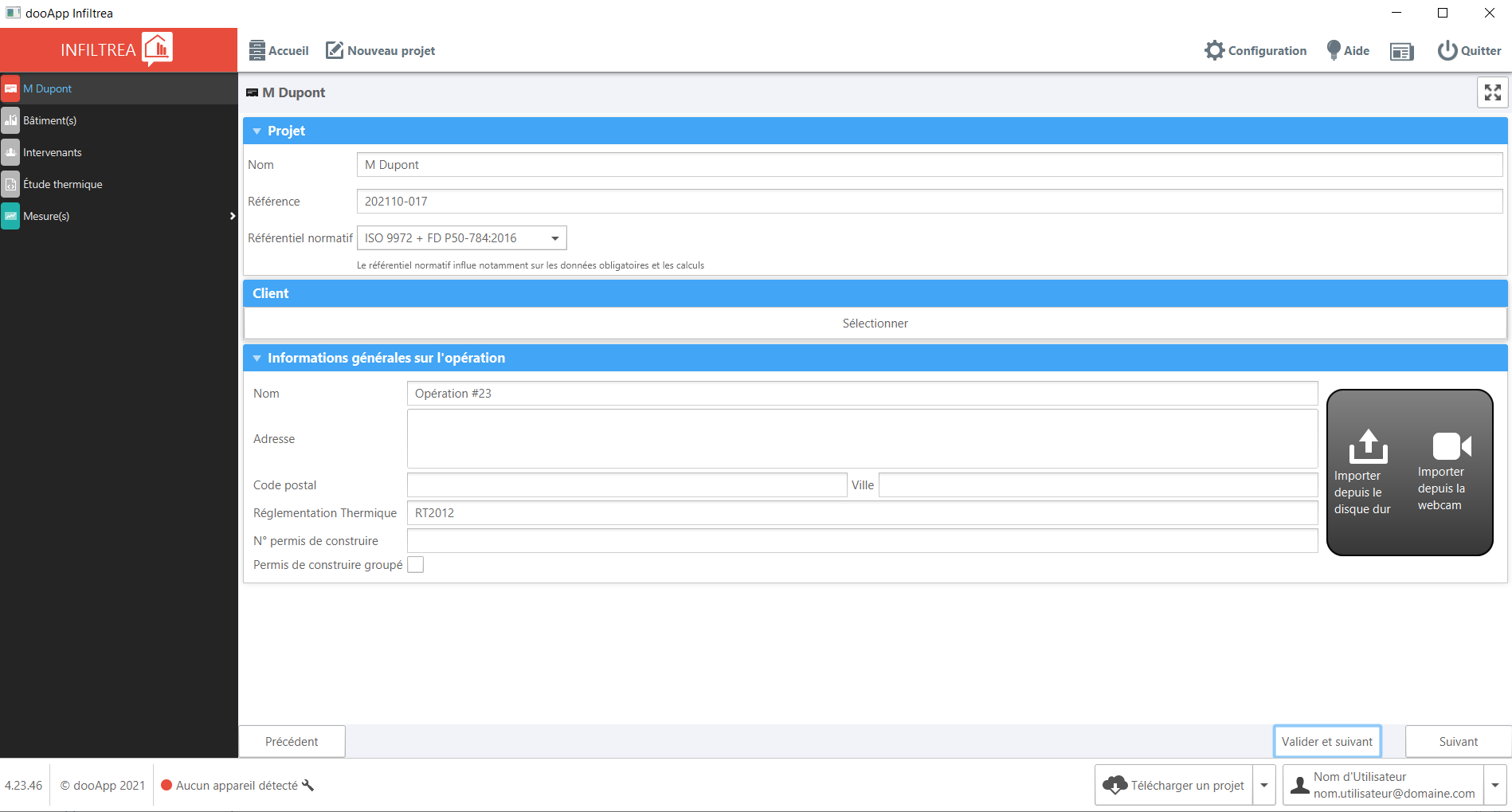Click © dooApp 2021 text
This screenshot has height=812, width=1512.
(x=103, y=786)
